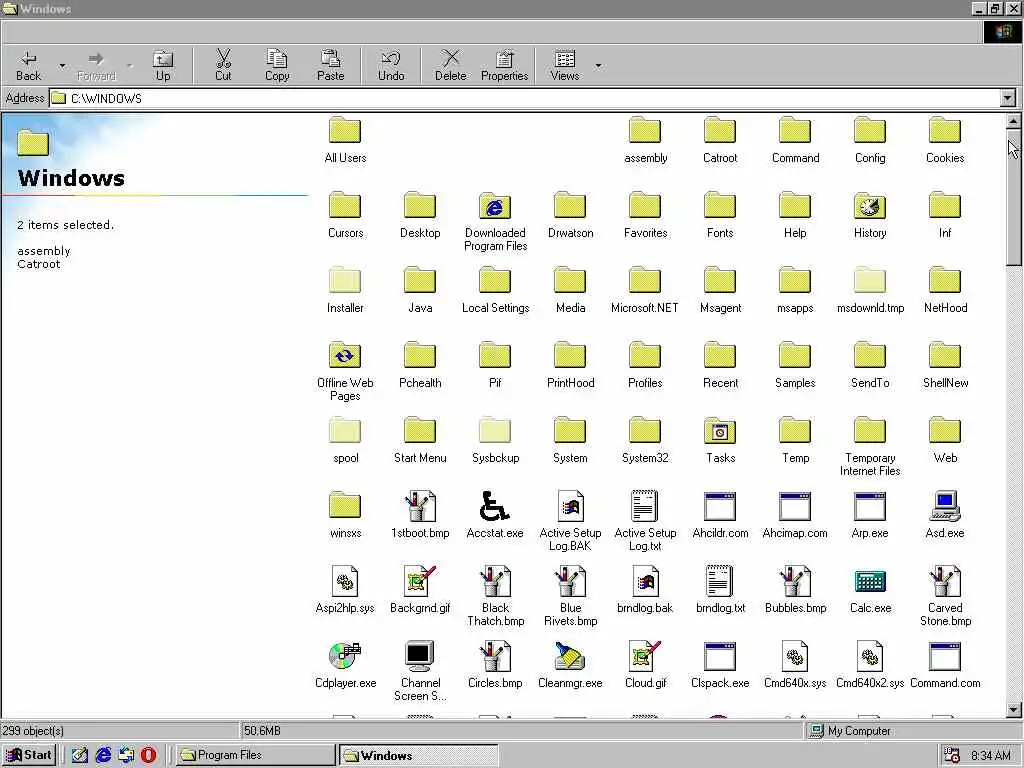1024x768 pixels.
Task: Select the Cloud.gif file
Action: pyautogui.click(x=645, y=665)
